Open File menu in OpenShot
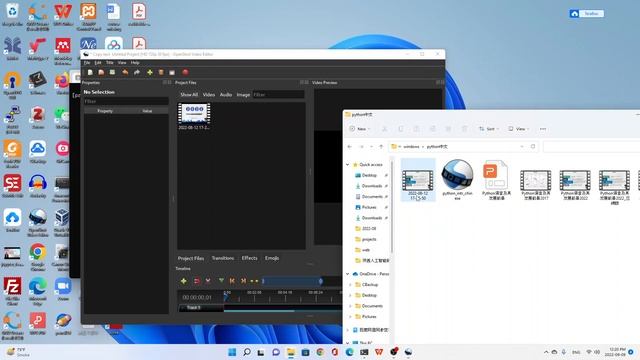Image resolution: width=640 pixels, height=360 pixels. [x=87, y=63]
